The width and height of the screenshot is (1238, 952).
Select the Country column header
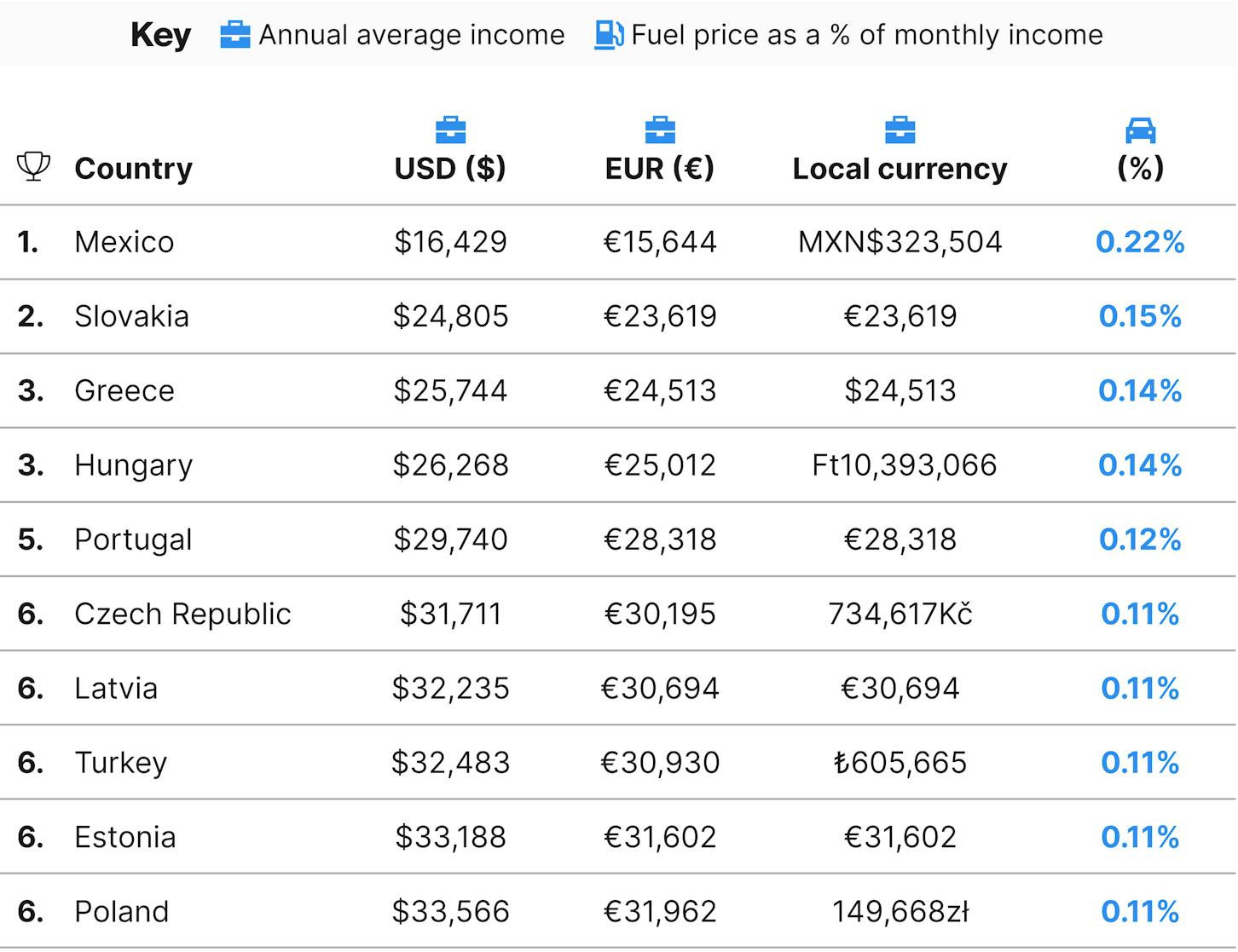tap(133, 168)
